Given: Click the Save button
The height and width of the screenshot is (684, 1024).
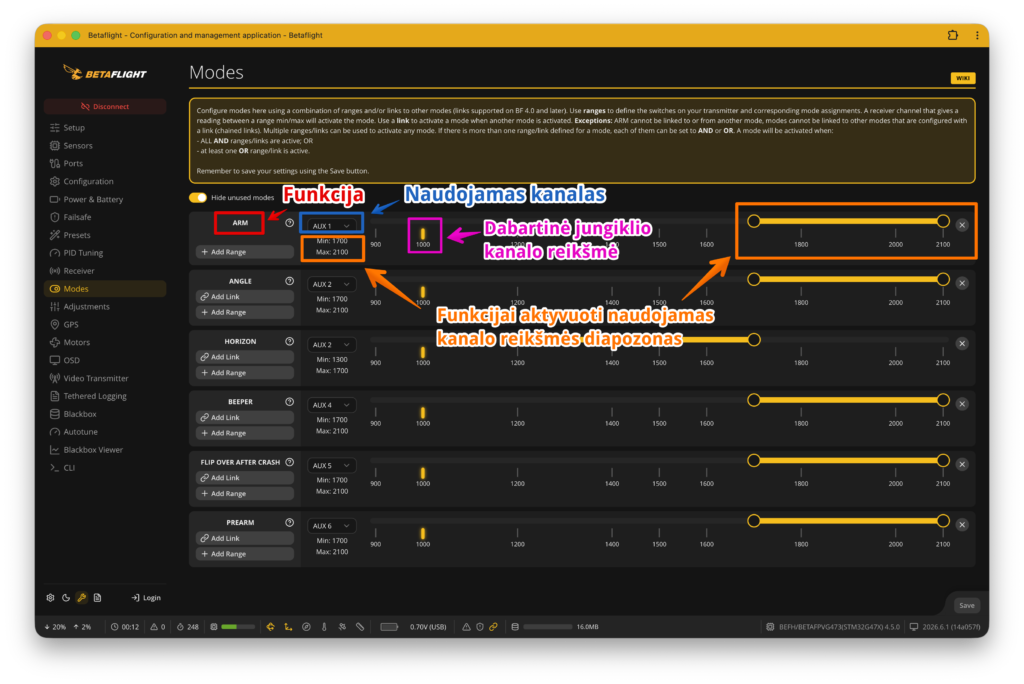Looking at the screenshot, I should (967, 606).
